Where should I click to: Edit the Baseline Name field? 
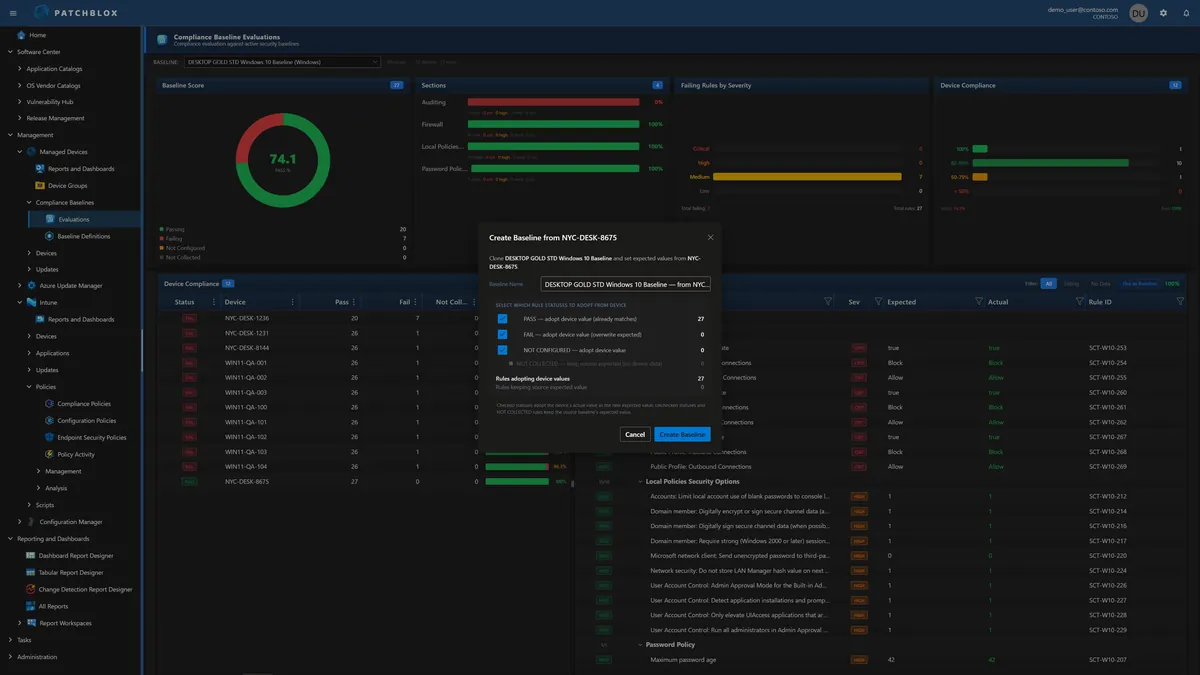click(x=626, y=284)
